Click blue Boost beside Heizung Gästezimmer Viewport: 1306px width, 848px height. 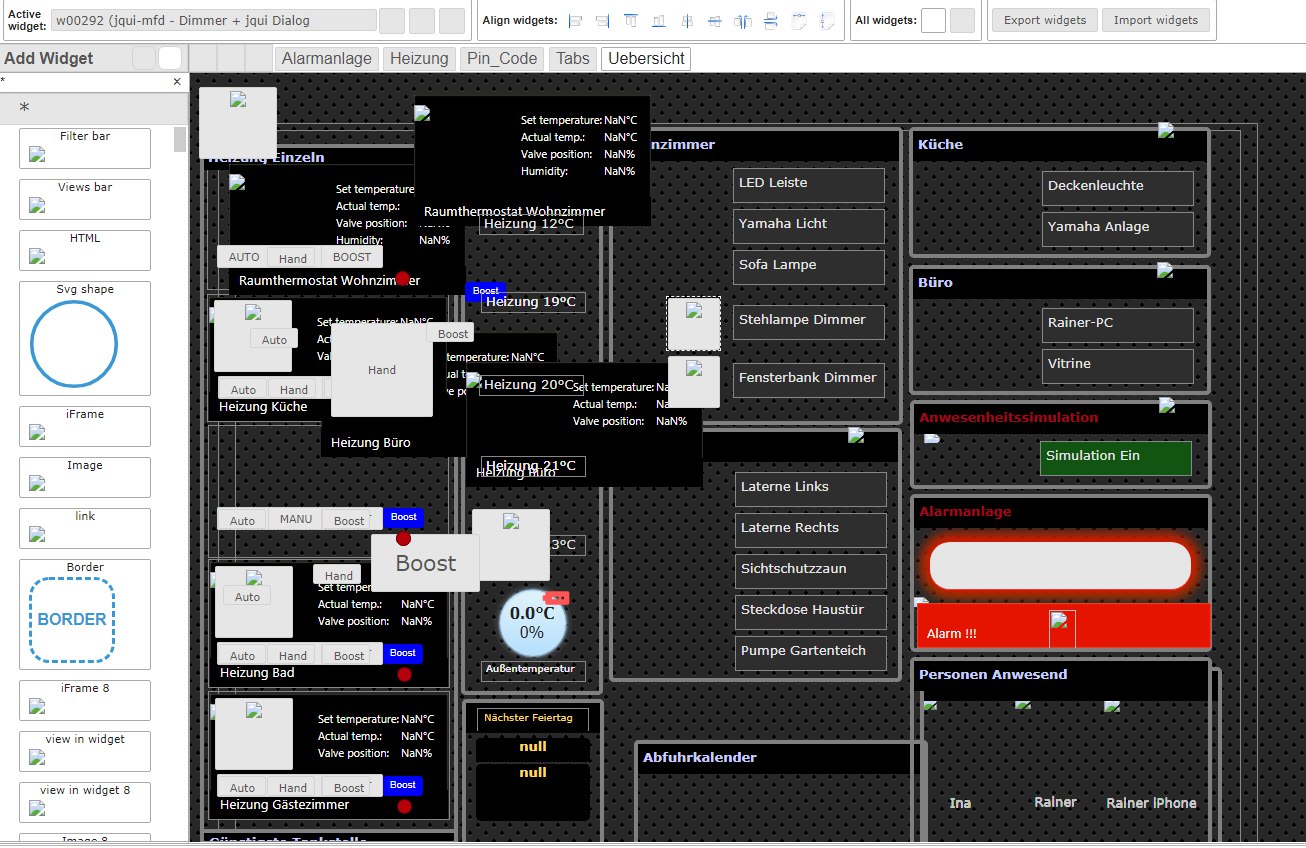403,785
